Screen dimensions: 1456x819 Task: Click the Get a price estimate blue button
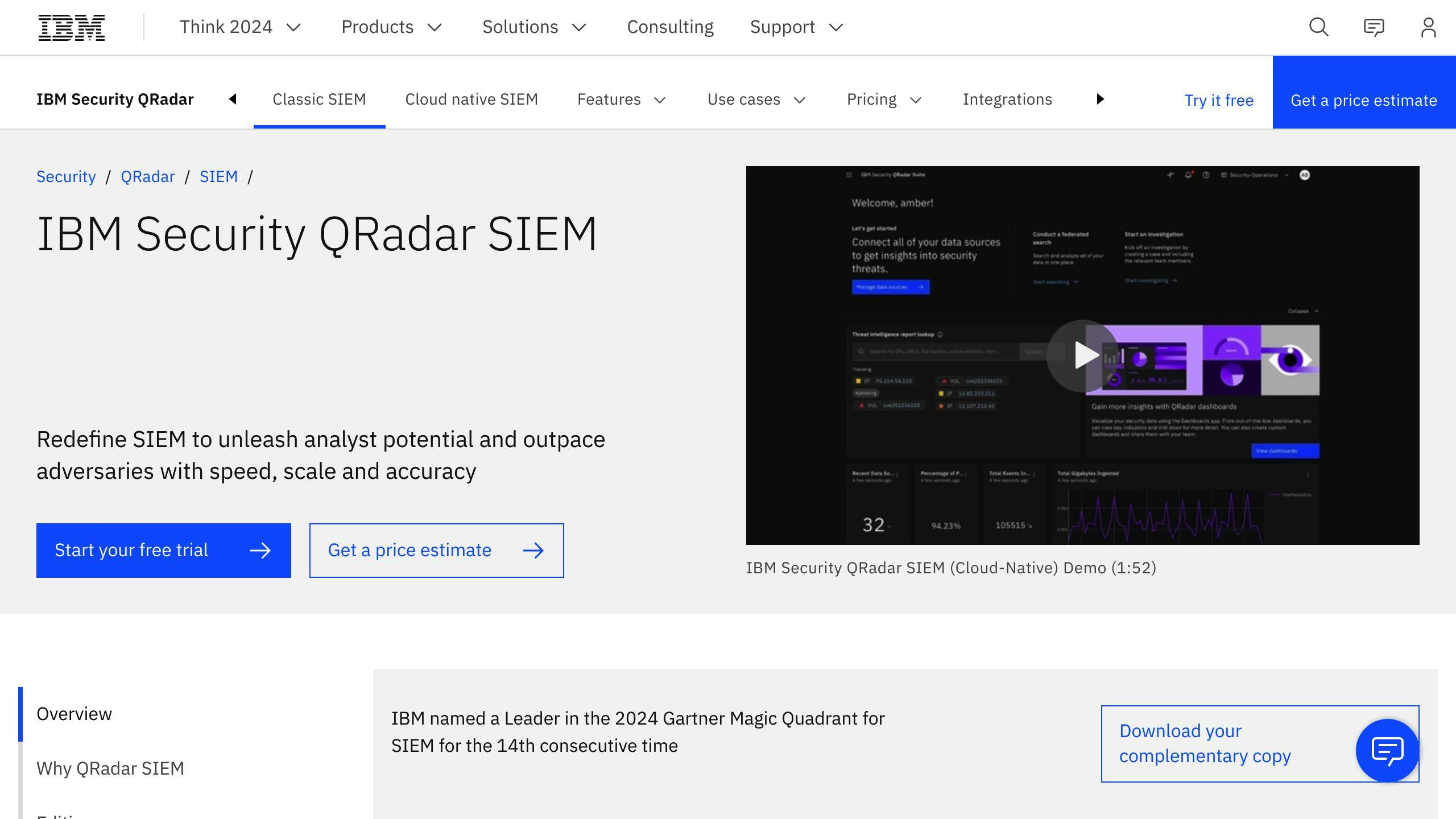1363,99
